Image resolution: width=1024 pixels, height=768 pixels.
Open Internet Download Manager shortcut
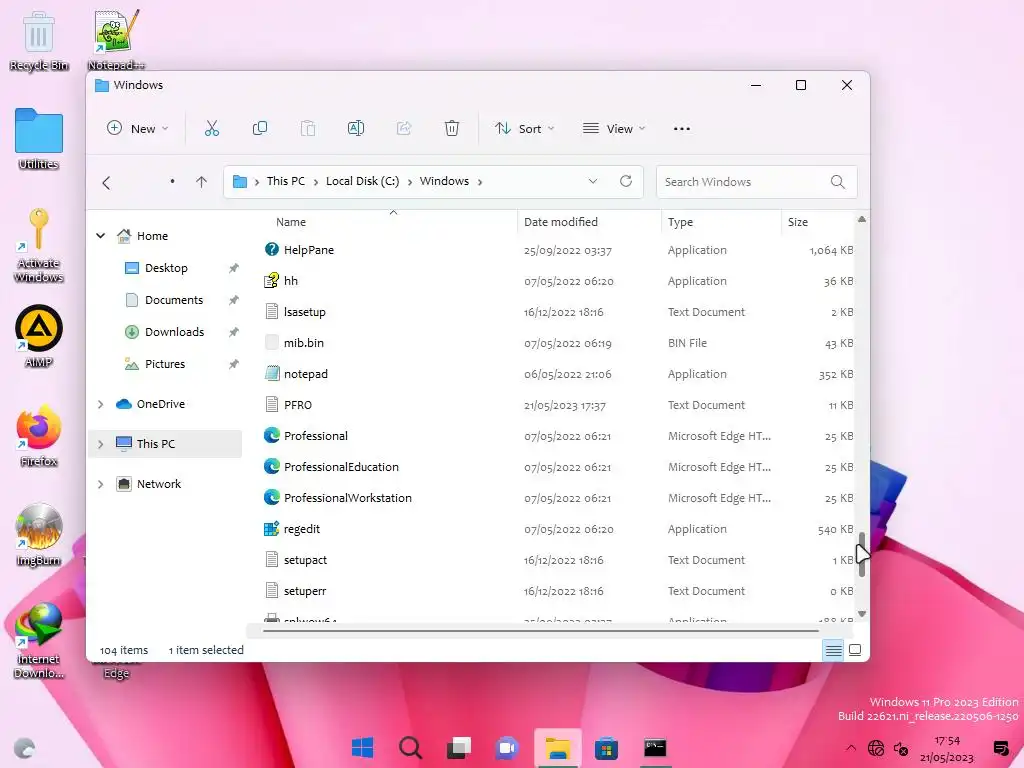[39, 640]
